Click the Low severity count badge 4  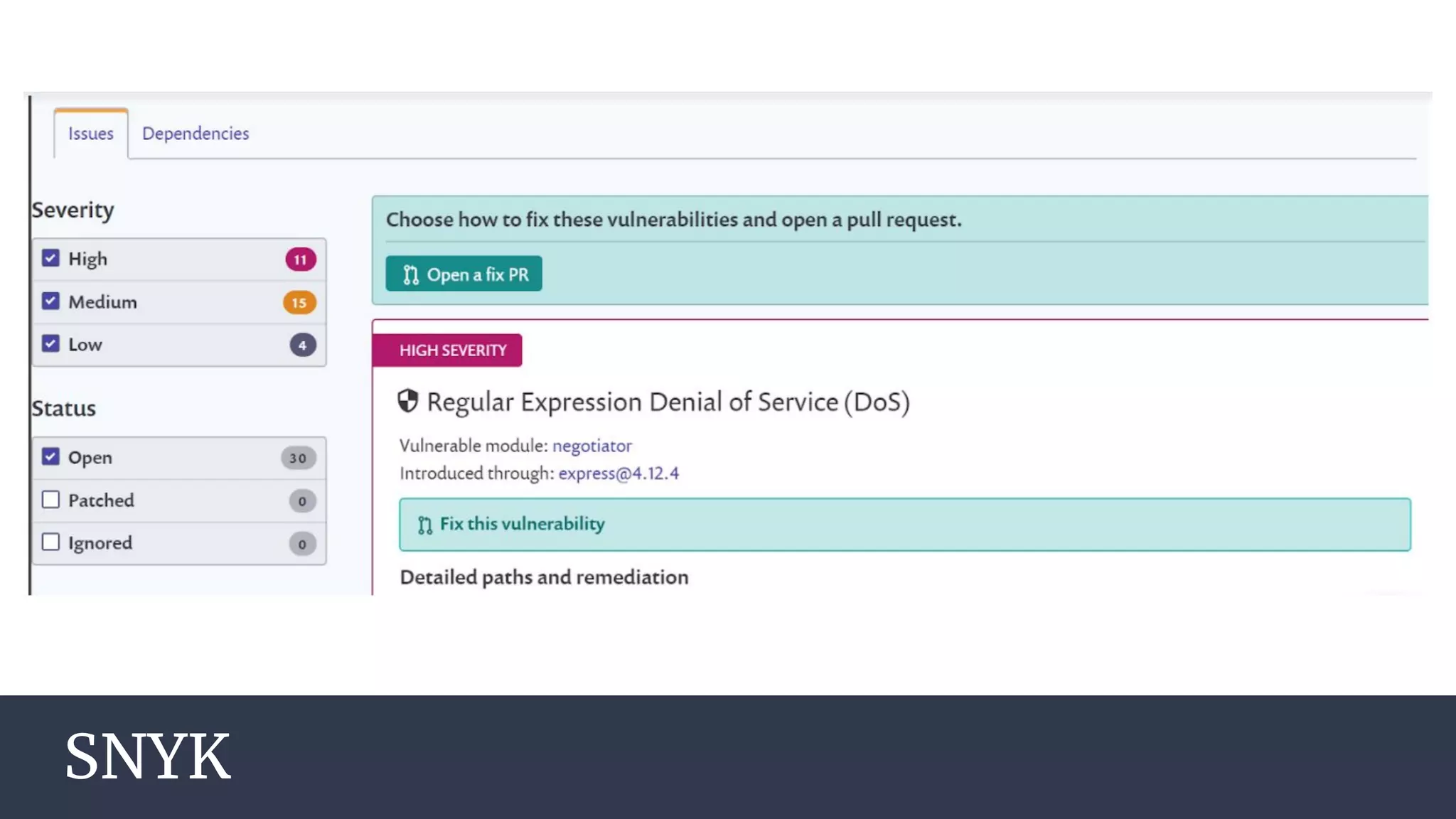click(x=303, y=346)
